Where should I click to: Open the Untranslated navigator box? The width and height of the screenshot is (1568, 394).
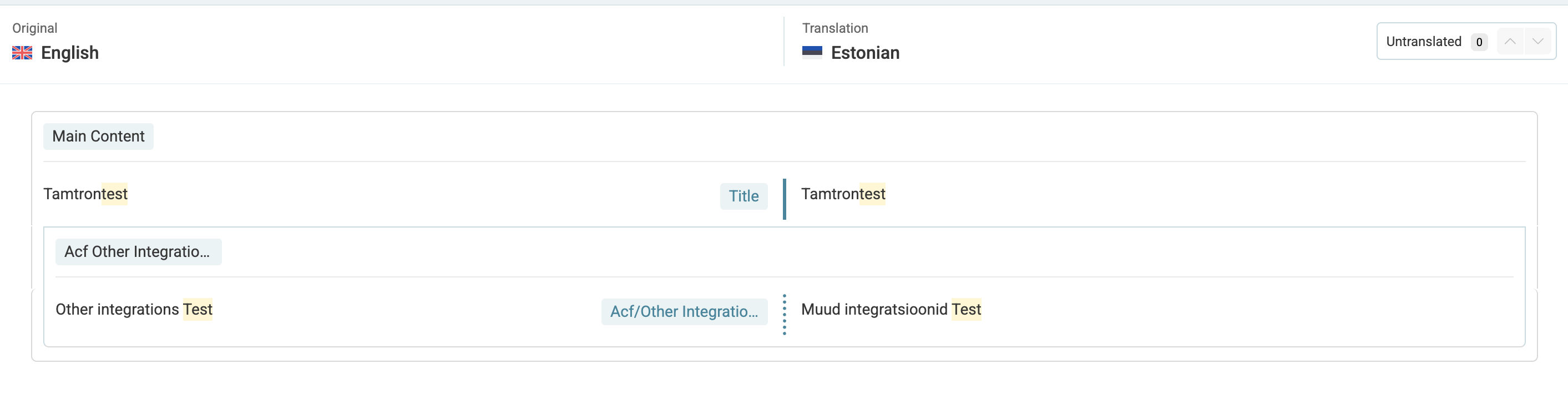[x=1466, y=42]
